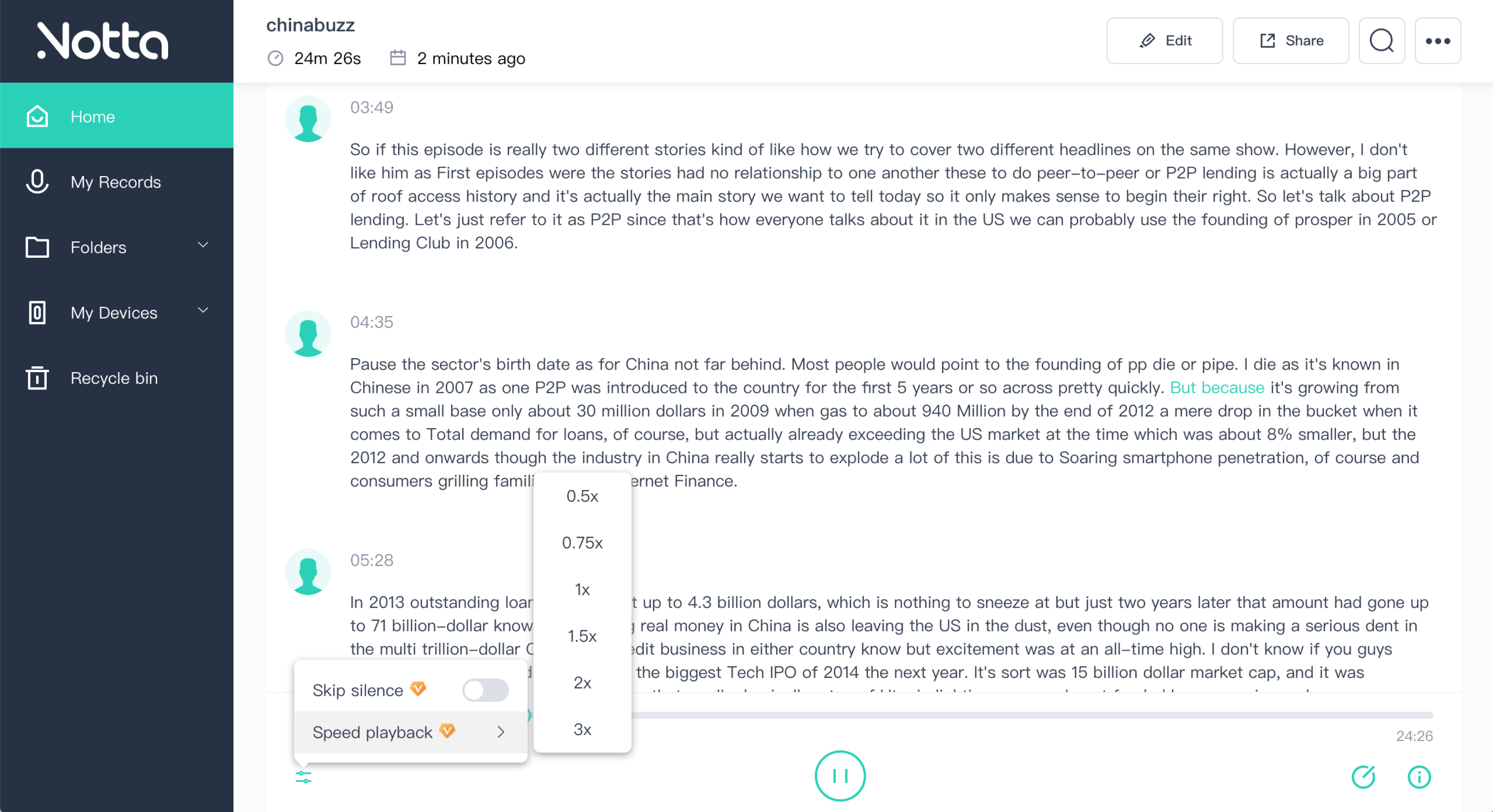The image size is (1493, 812).
Task: Select 1.5x playback speed
Action: (582, 636)
